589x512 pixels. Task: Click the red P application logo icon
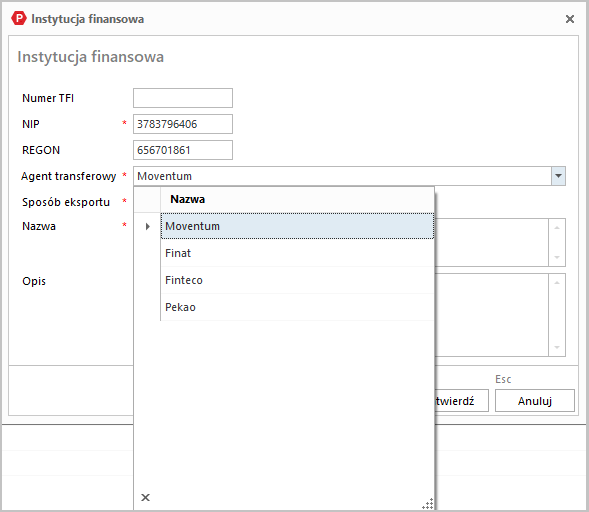[19, 18]
